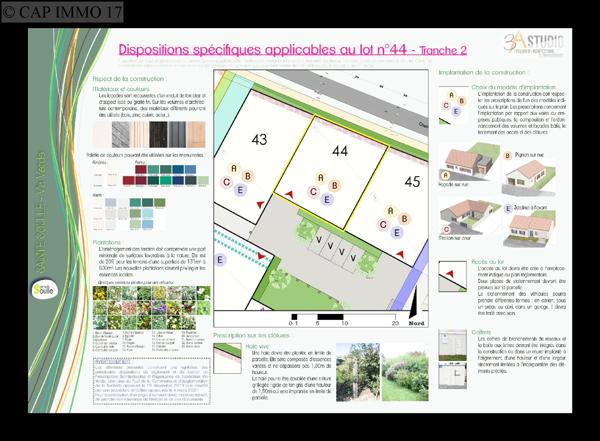Viewport: 600px width, 441px height.
Task: Select circle A marker in lot 44
Action: pyautogui.click(x=319, y=178)
